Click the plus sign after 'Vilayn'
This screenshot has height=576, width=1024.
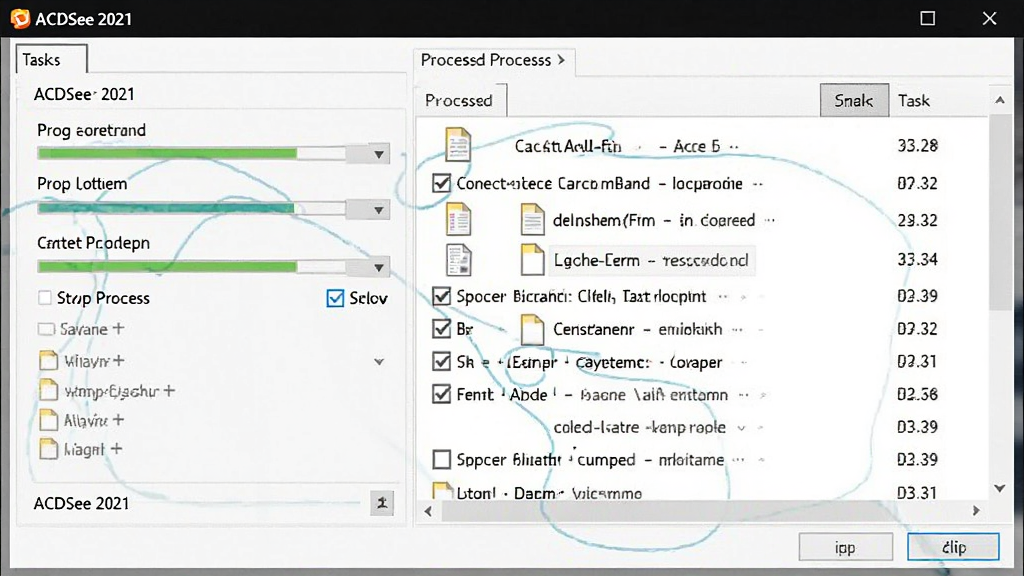pos(118,360)
